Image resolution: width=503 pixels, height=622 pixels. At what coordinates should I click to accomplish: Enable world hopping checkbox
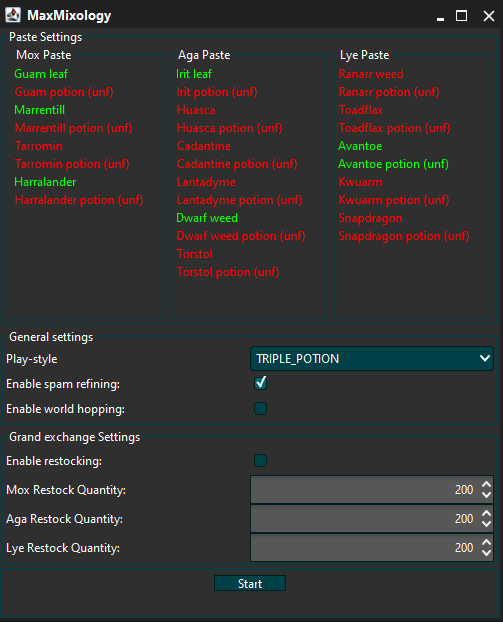(261, 408)
